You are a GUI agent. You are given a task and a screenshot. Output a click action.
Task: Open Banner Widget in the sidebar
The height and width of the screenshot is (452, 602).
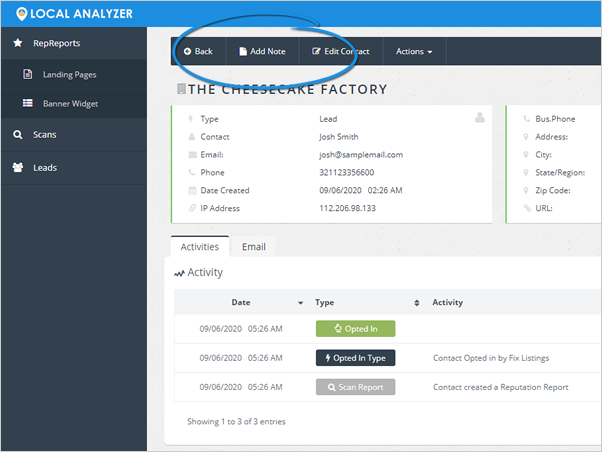point(70,103)
